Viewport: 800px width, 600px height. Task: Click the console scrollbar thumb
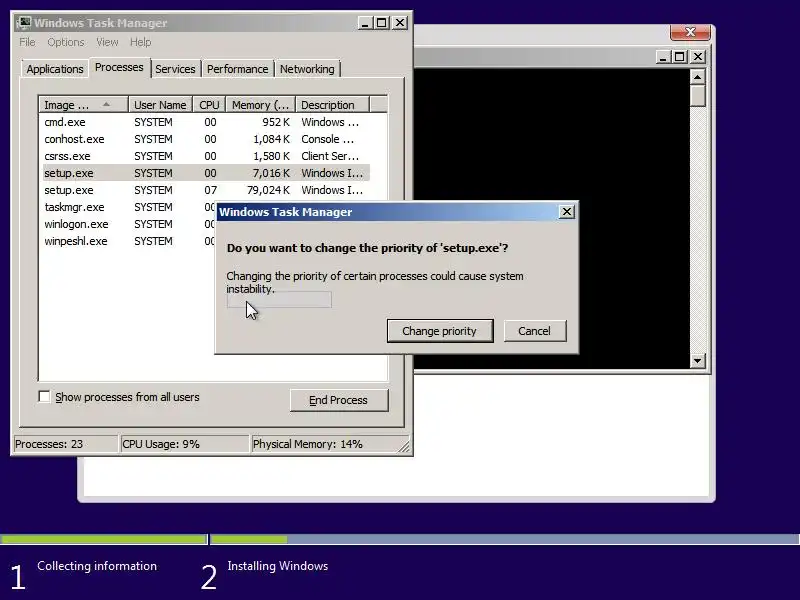click(697, 96)
